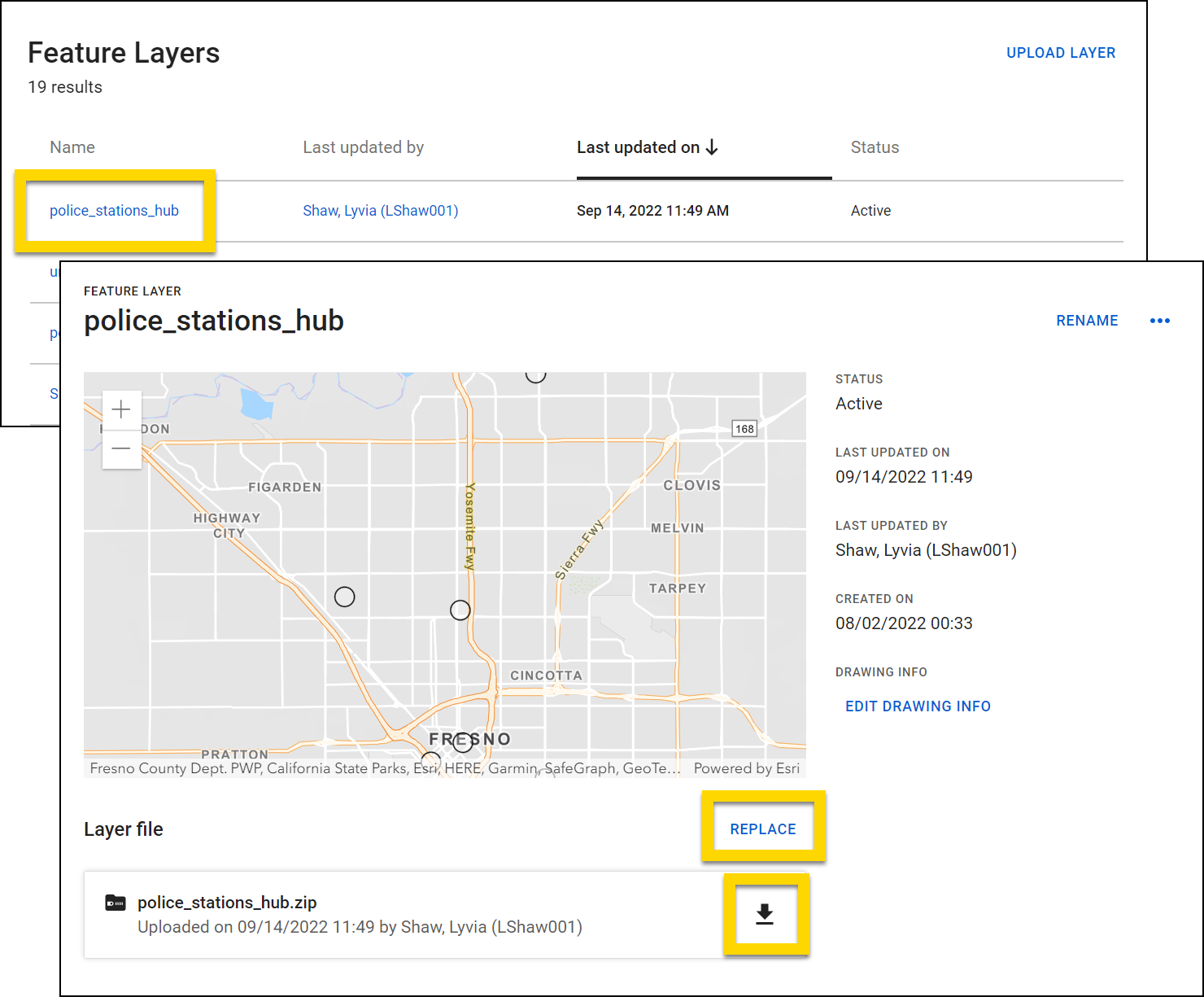Click UPLOAD LAYER

[1061, 52]
